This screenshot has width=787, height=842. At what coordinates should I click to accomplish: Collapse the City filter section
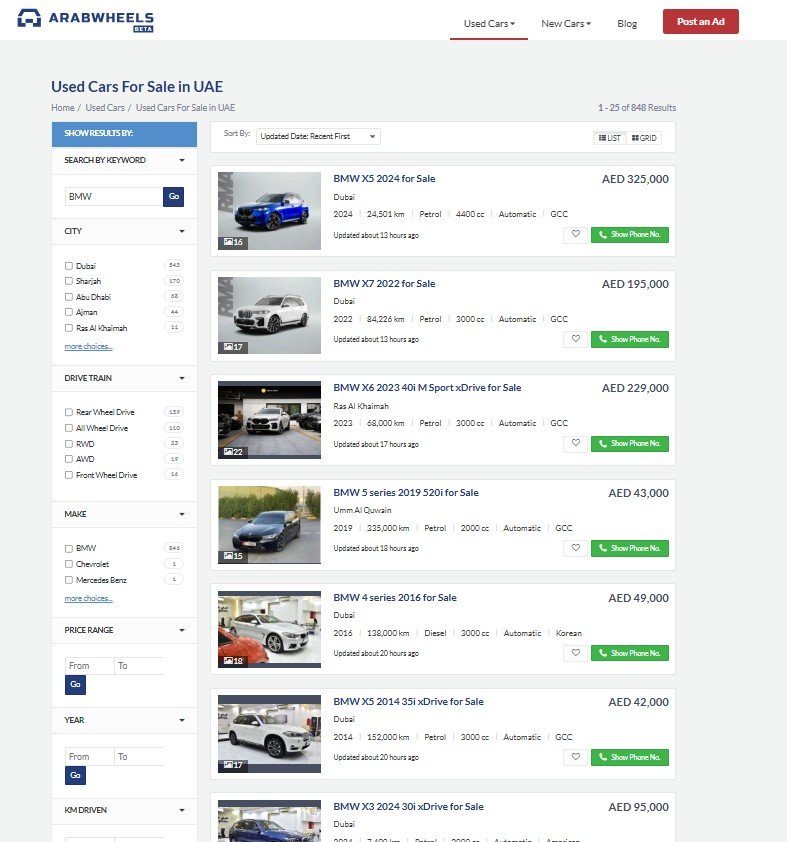(x=124, y=231)
